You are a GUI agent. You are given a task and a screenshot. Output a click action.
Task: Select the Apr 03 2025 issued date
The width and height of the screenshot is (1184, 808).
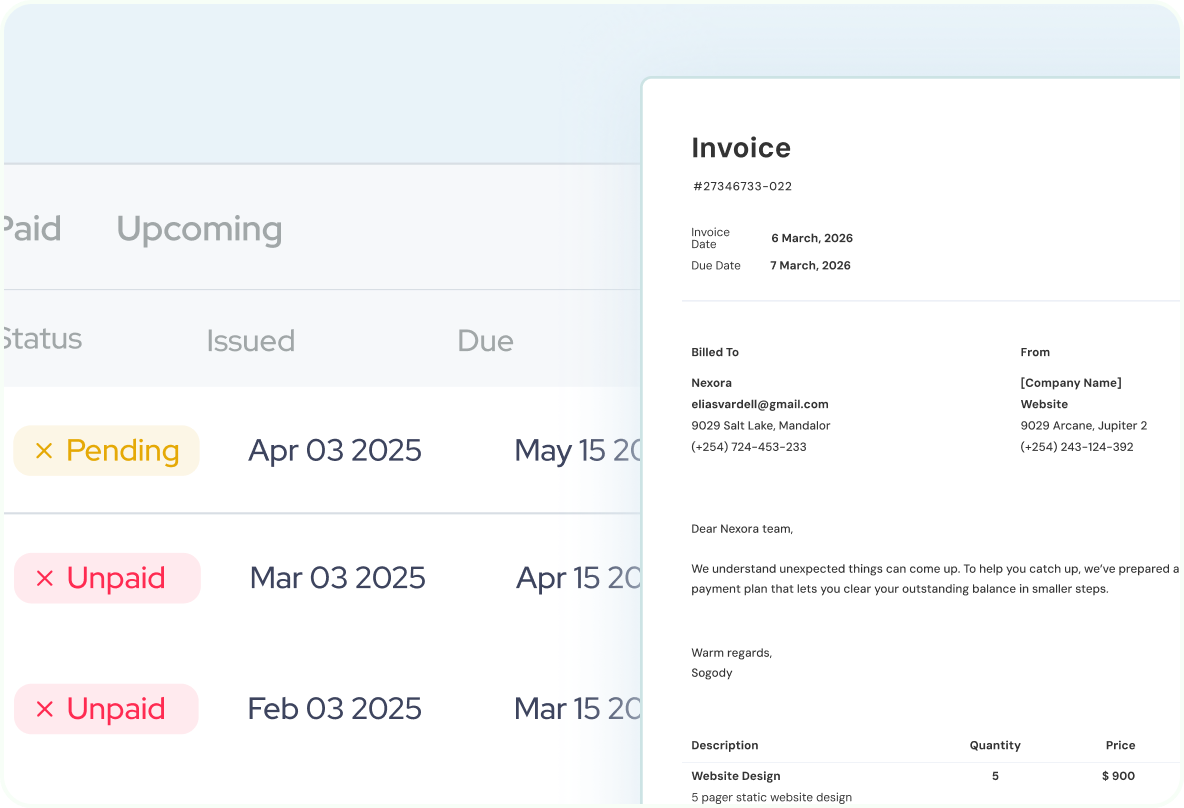coord(334,451)
